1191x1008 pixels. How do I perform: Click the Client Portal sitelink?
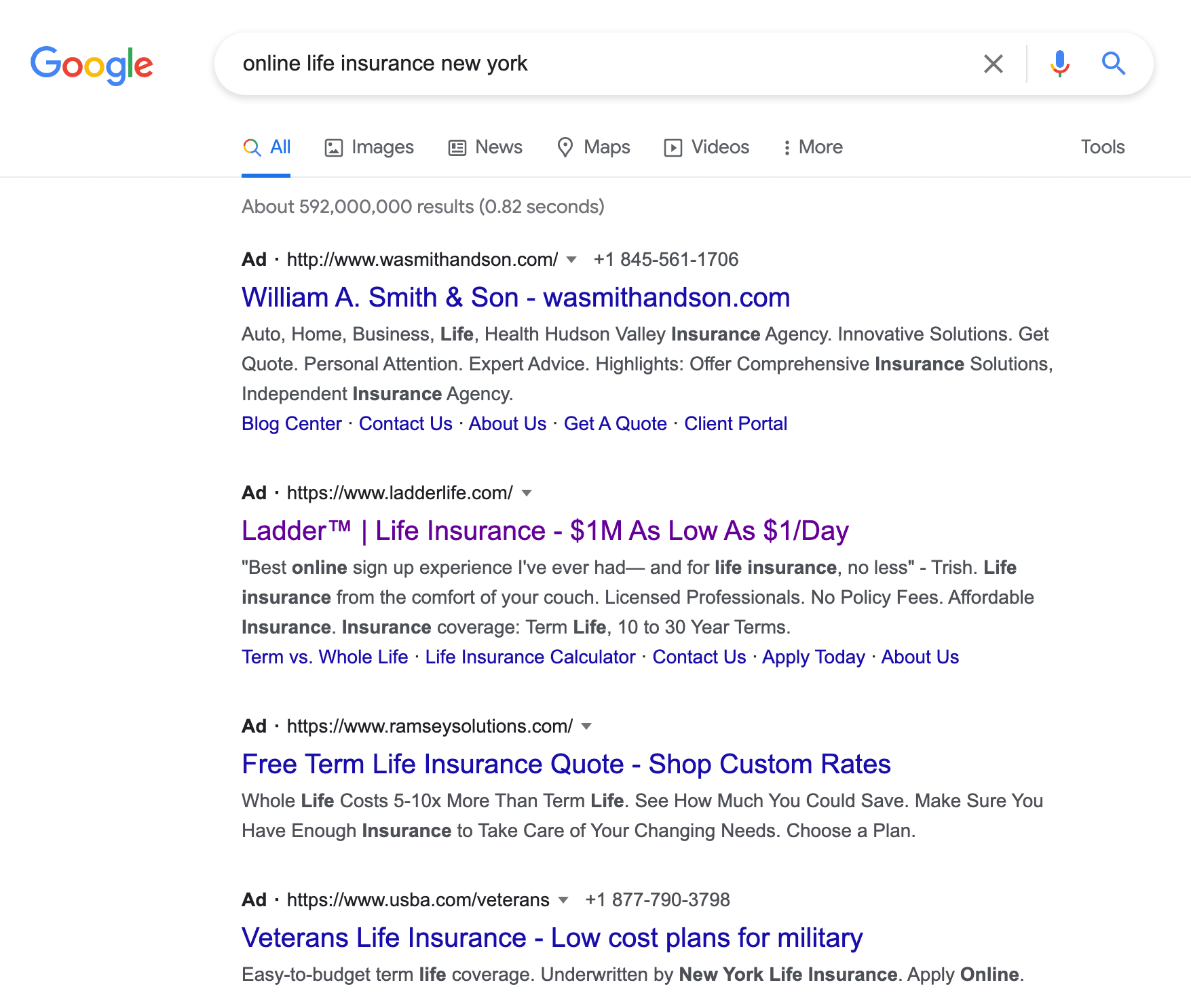[736, 423]
